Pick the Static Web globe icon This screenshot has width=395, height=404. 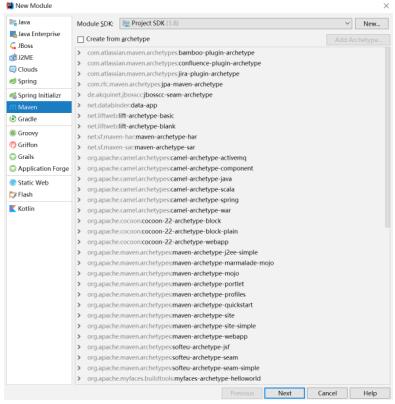point(13,183)
